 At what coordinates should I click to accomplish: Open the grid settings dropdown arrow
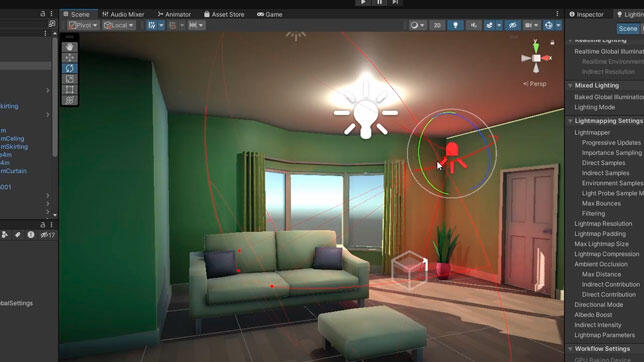click(x=161, y=25)
